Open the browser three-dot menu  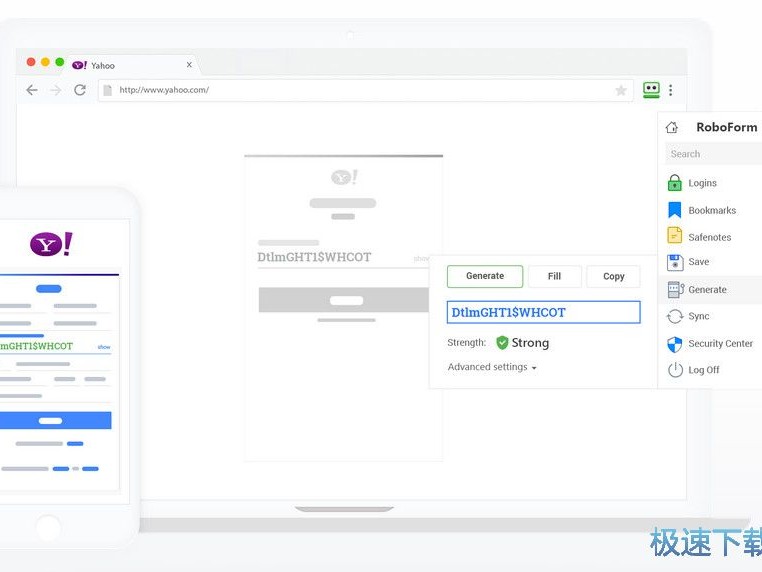pyautogui.click(x=671, y=90)
